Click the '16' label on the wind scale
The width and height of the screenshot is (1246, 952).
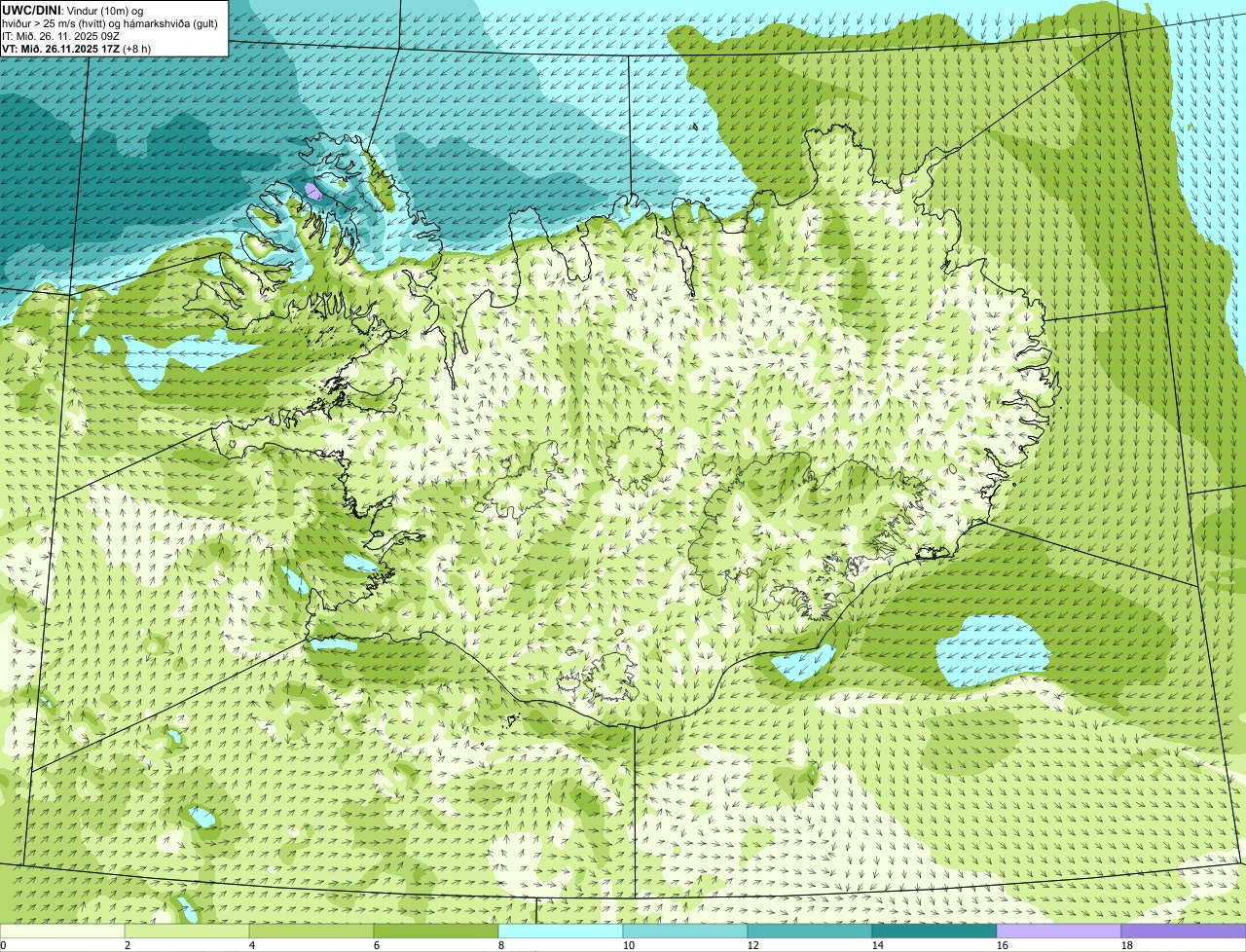coord(1003,945)
